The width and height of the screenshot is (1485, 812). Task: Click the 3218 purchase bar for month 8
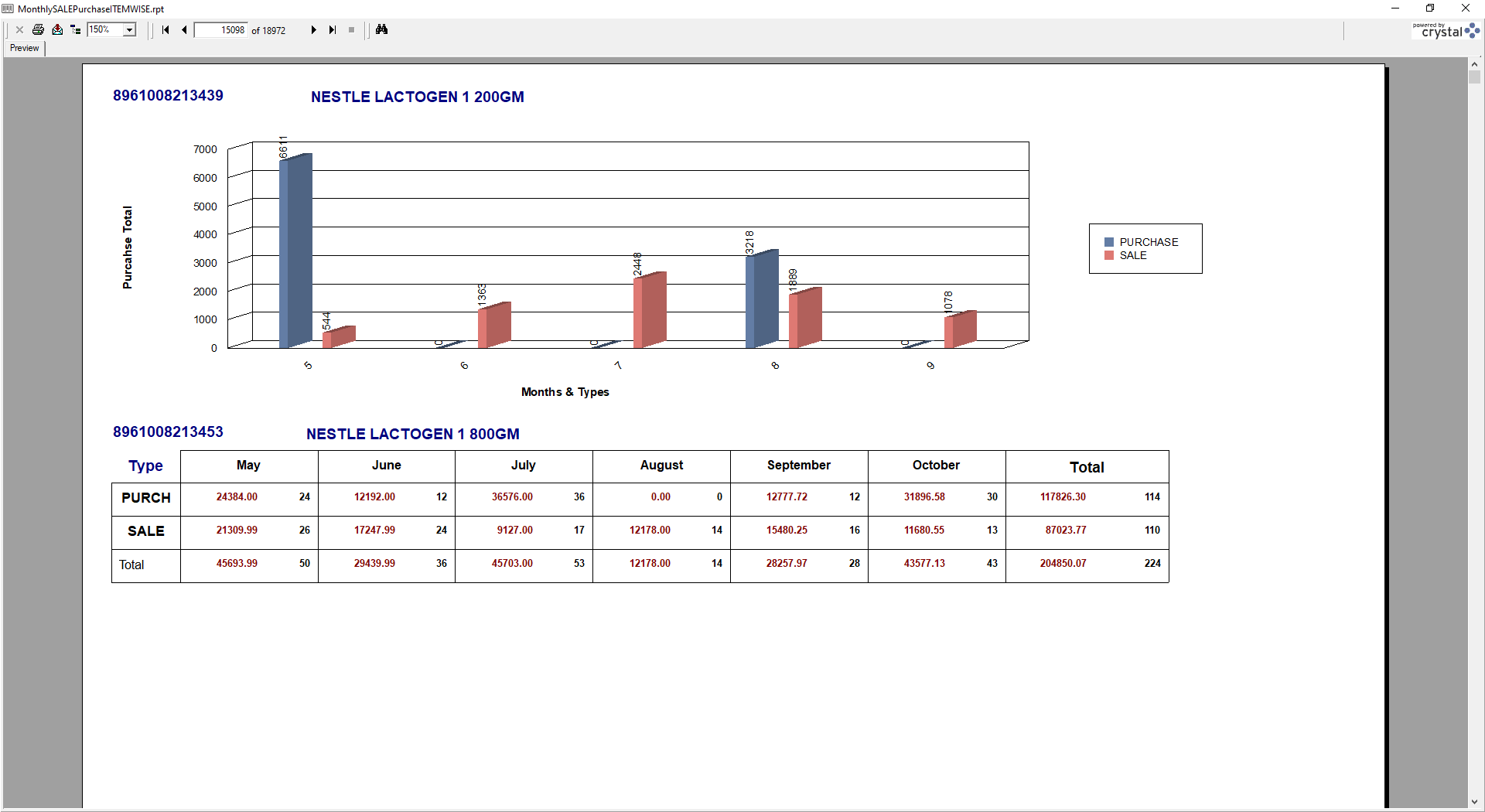tap(762, 299)
